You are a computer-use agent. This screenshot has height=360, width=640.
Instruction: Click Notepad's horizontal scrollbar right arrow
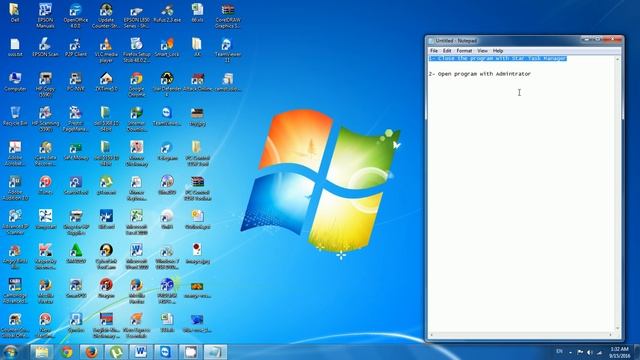[x=611, y=335]
